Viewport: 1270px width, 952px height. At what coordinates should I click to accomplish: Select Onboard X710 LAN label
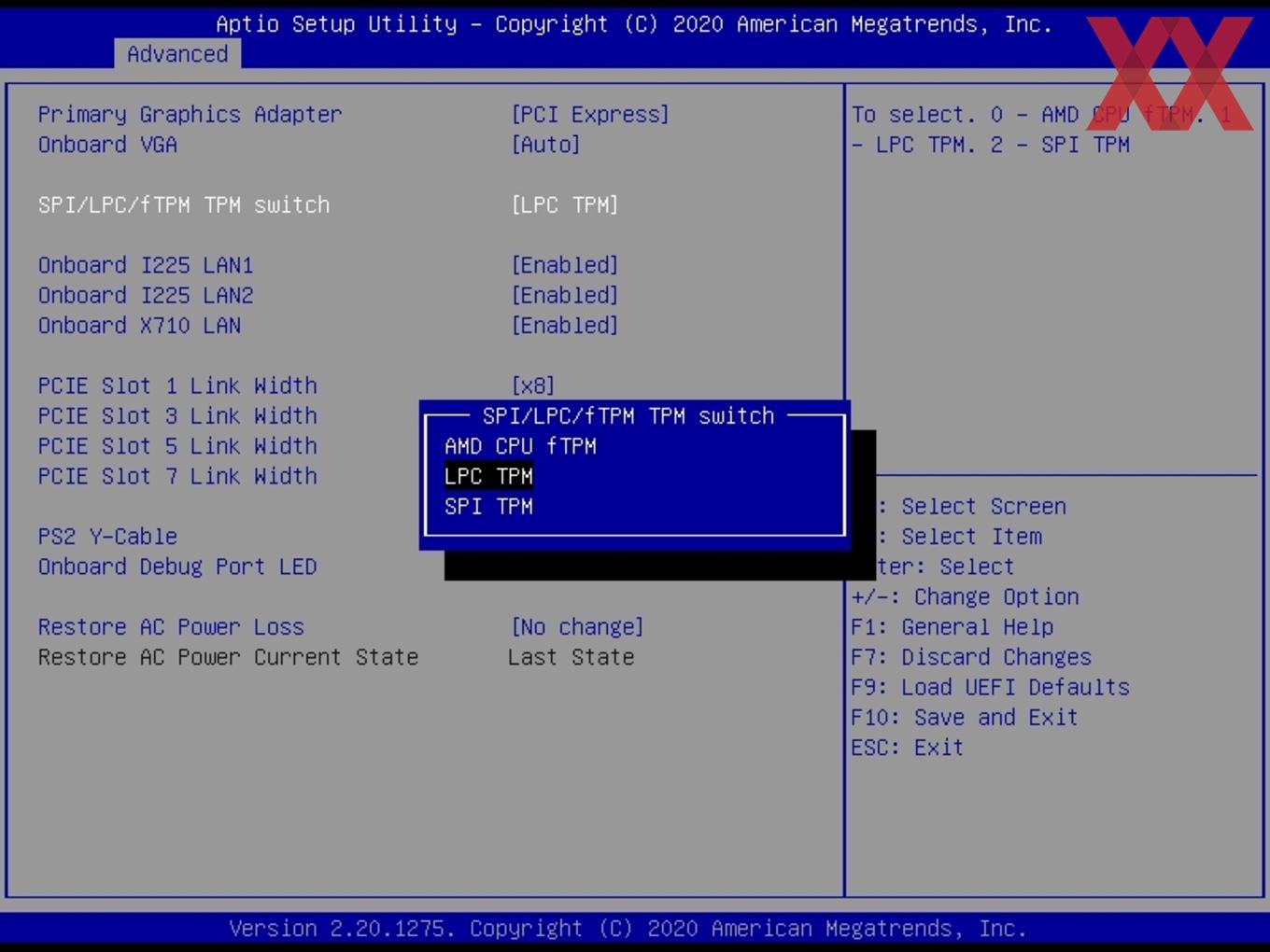point(139,326)
